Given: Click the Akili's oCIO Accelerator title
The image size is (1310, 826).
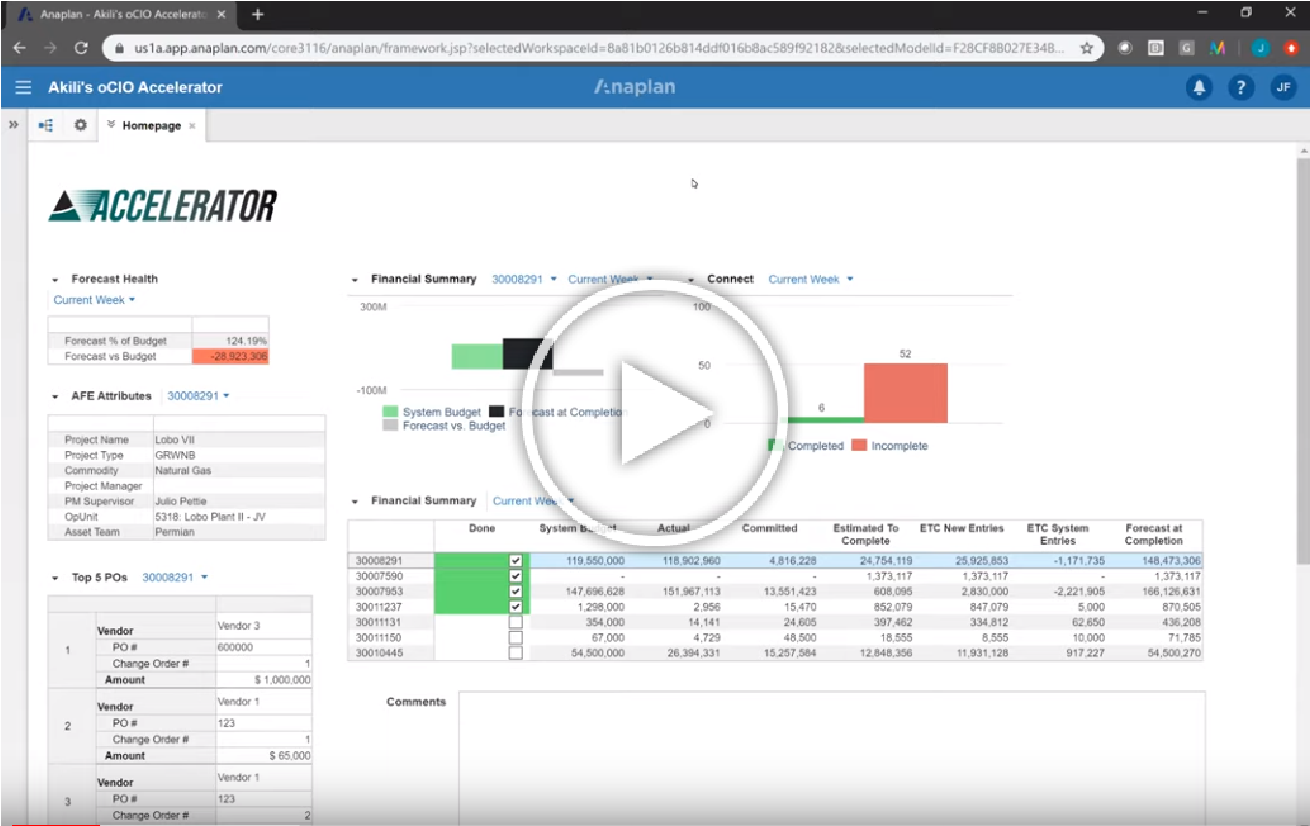Looking at the screenshot, I should pyautogui.click(x=135, y=88).
